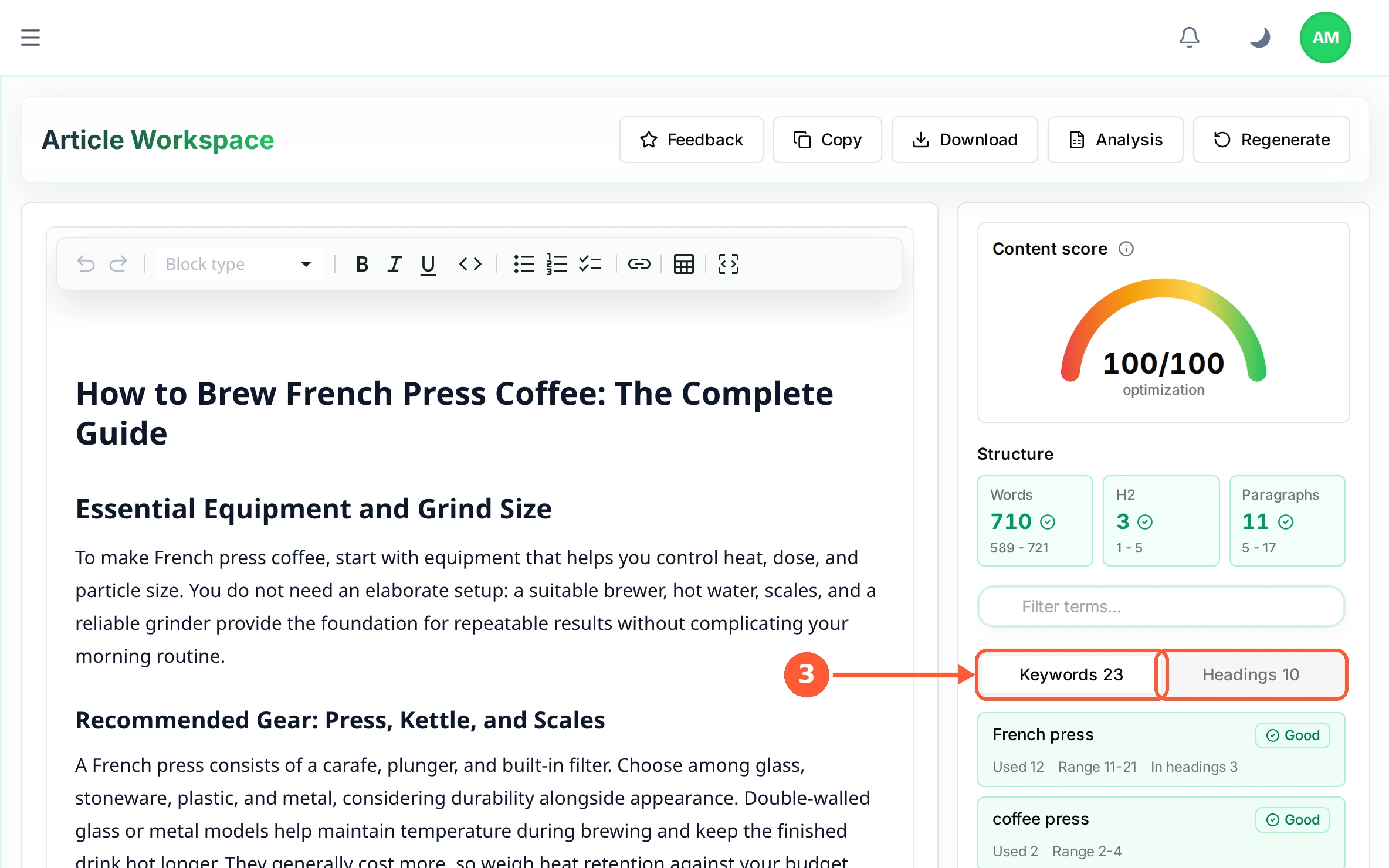Insert a numbered list
1389x868 pixels.
click(x=557, y=264)
